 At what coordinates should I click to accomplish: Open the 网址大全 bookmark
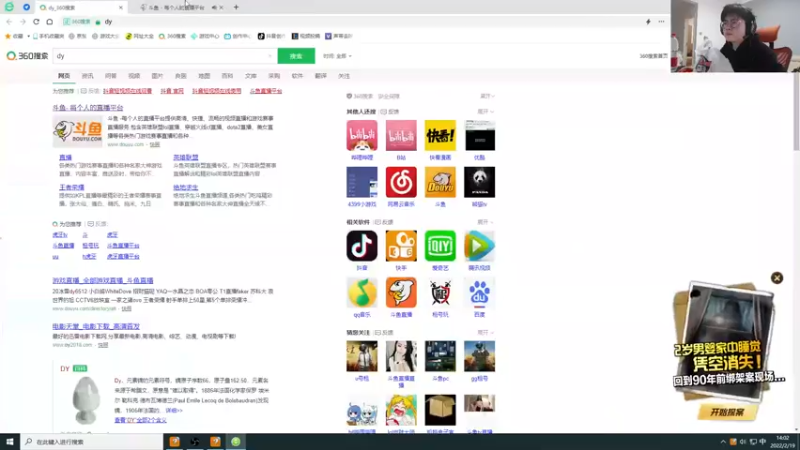139,36
